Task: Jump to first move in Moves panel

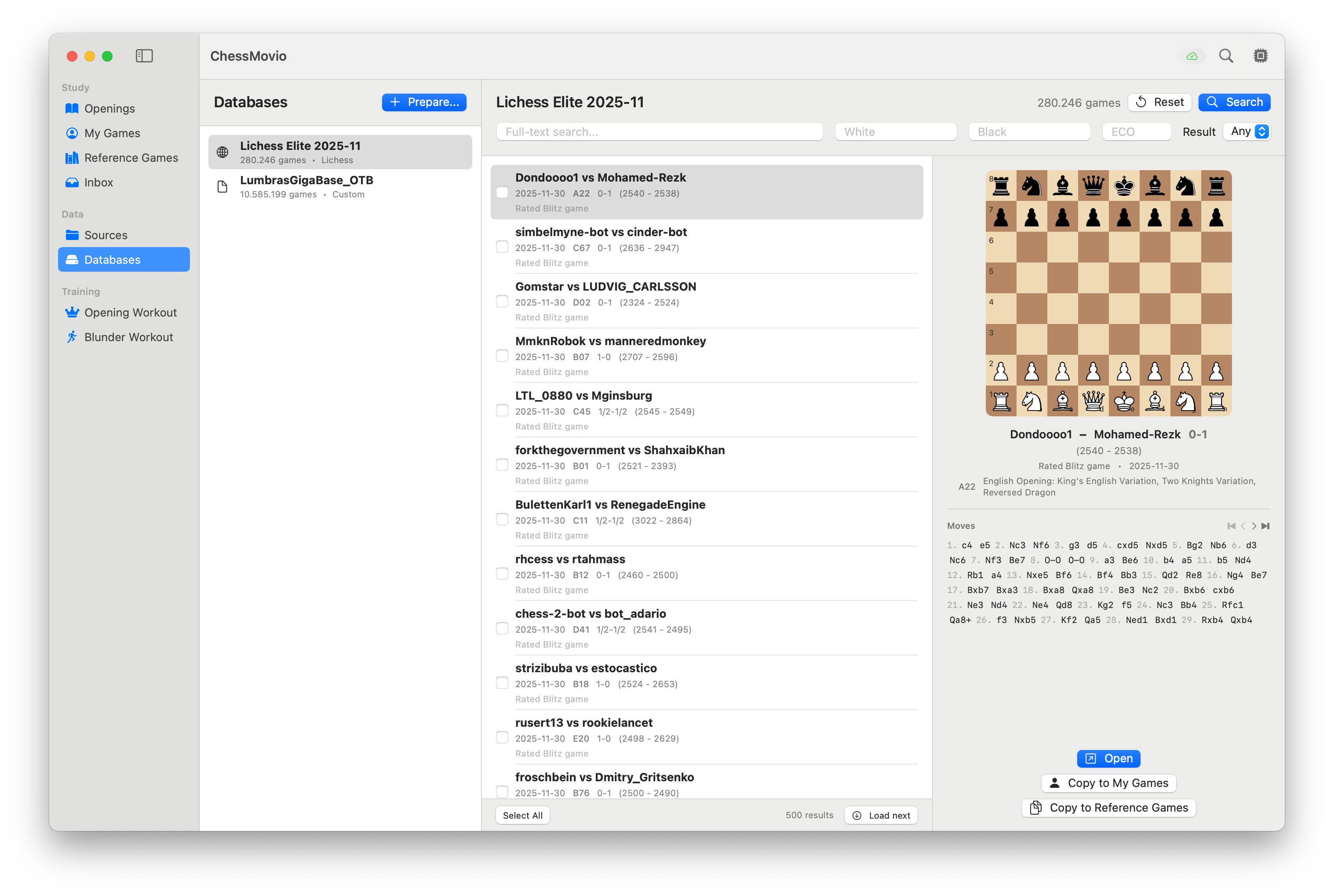Action: (1231, 526)
